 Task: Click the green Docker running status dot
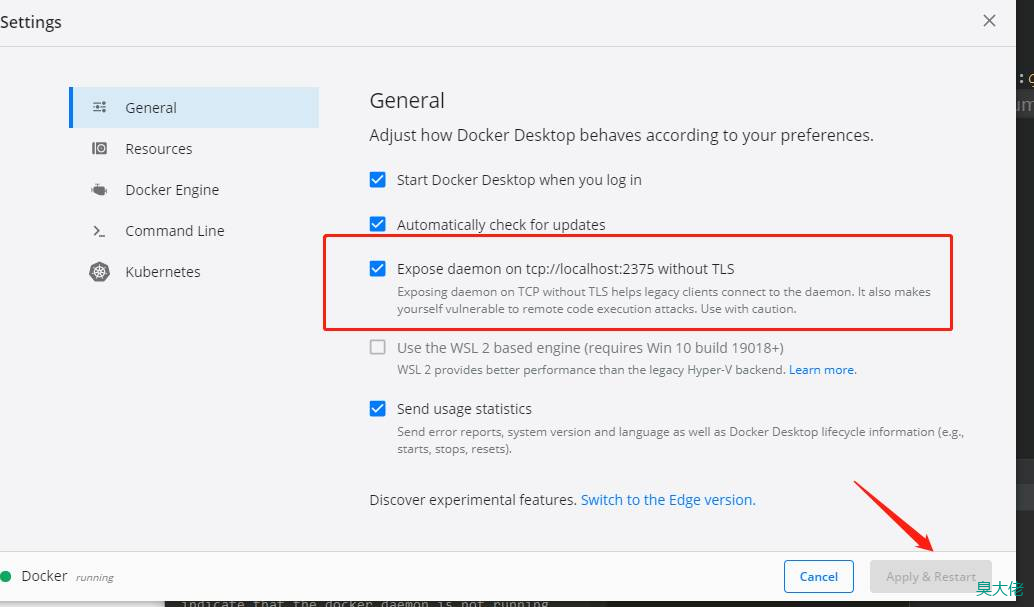6,576
